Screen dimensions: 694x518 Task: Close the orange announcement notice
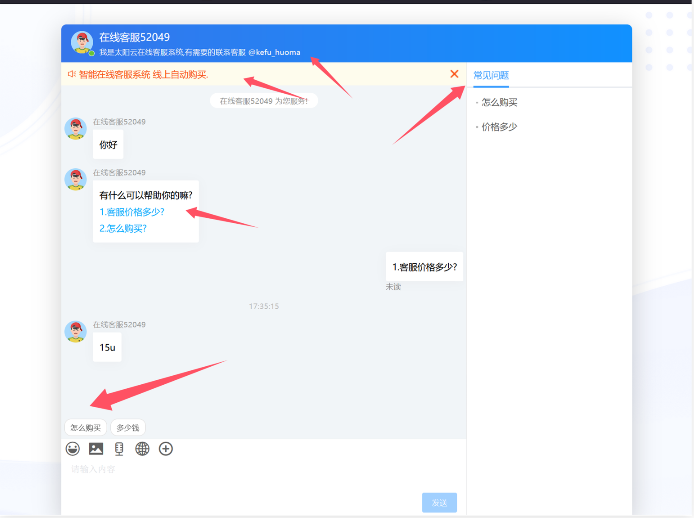[454, 74]
